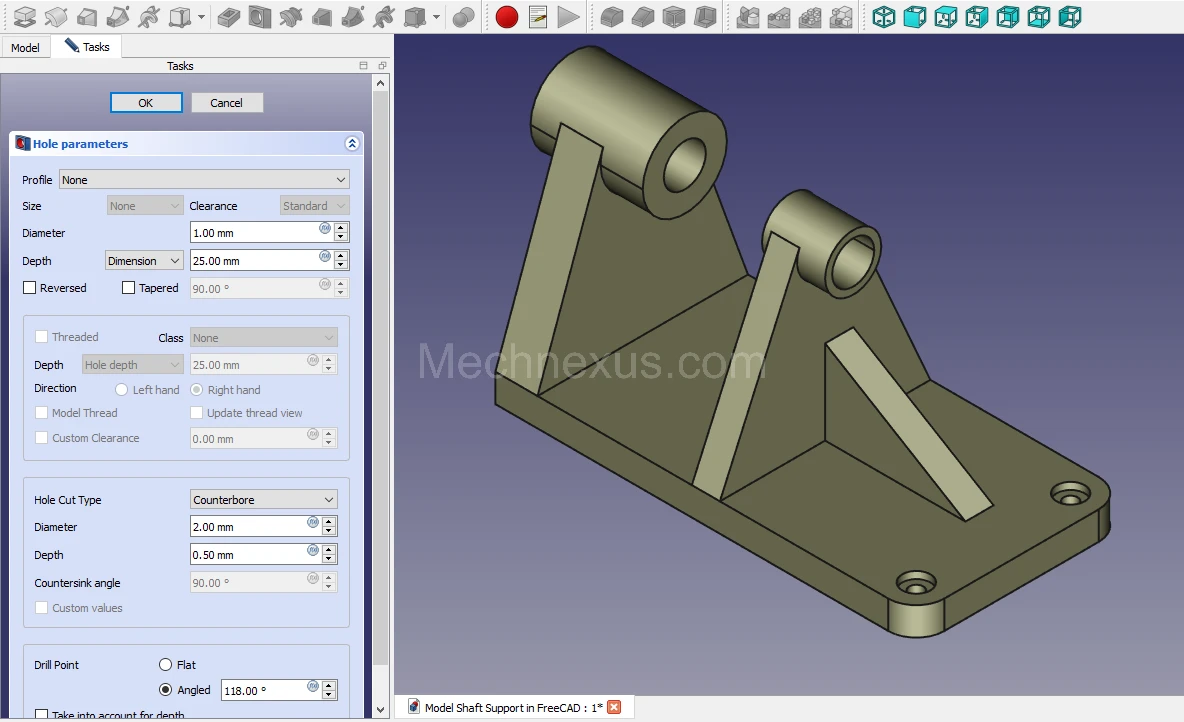Screen dimensions: 1184x722
Task: Tick the Tapered checkbox
Action: coord(129,288)
